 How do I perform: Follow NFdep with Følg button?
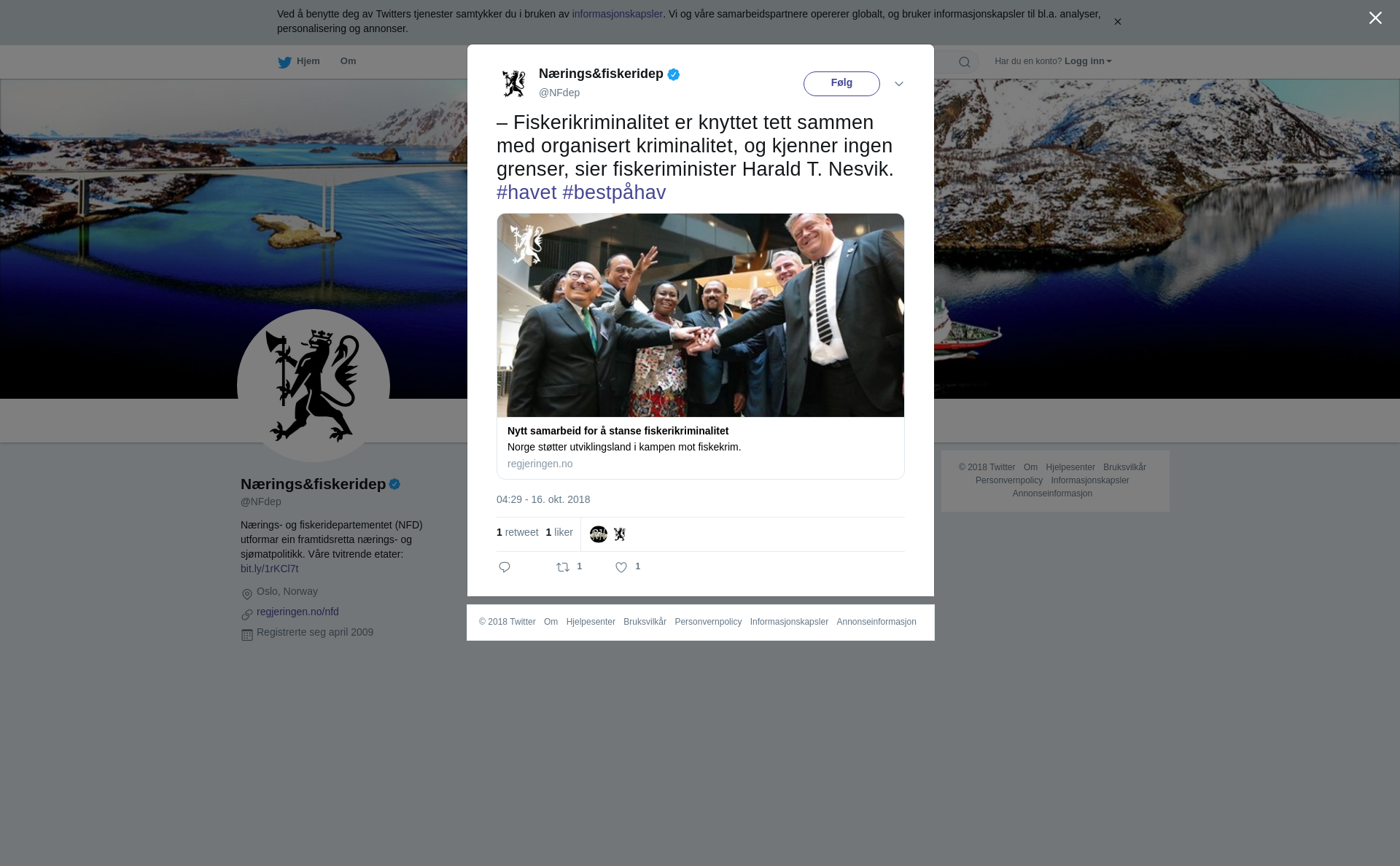[x=841, y=84]
